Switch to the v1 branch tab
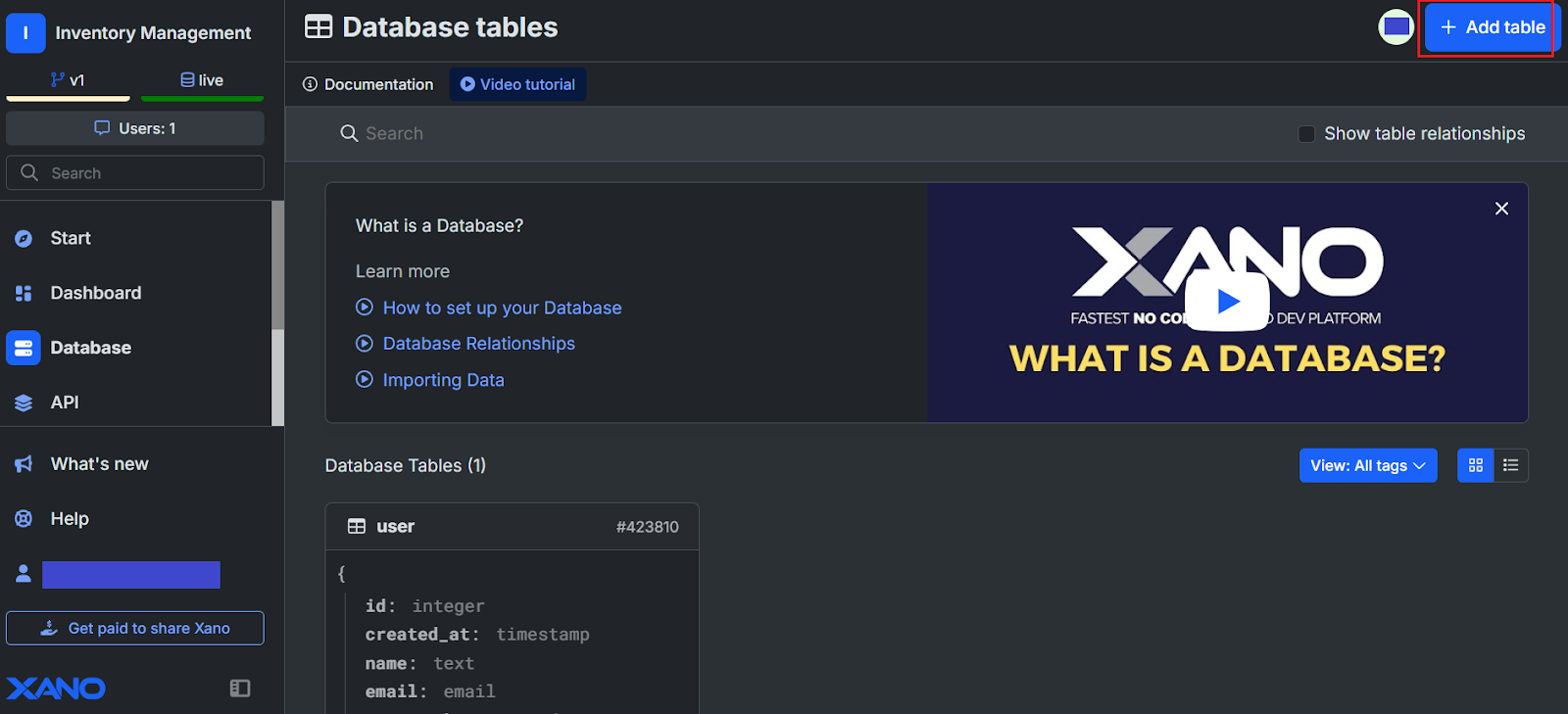1568x714 pixels. 68,80
